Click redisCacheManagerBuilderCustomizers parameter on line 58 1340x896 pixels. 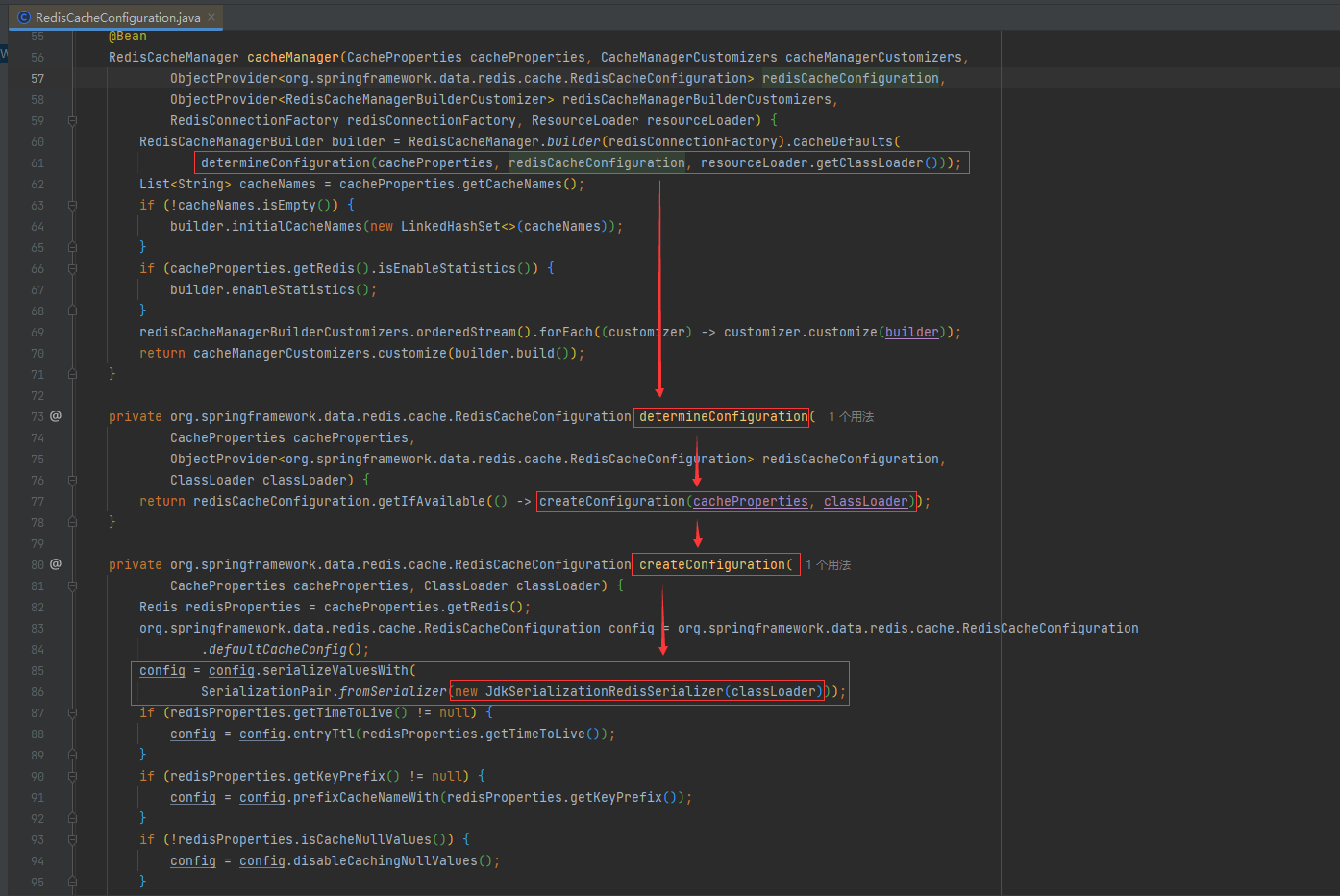point(697,100)
